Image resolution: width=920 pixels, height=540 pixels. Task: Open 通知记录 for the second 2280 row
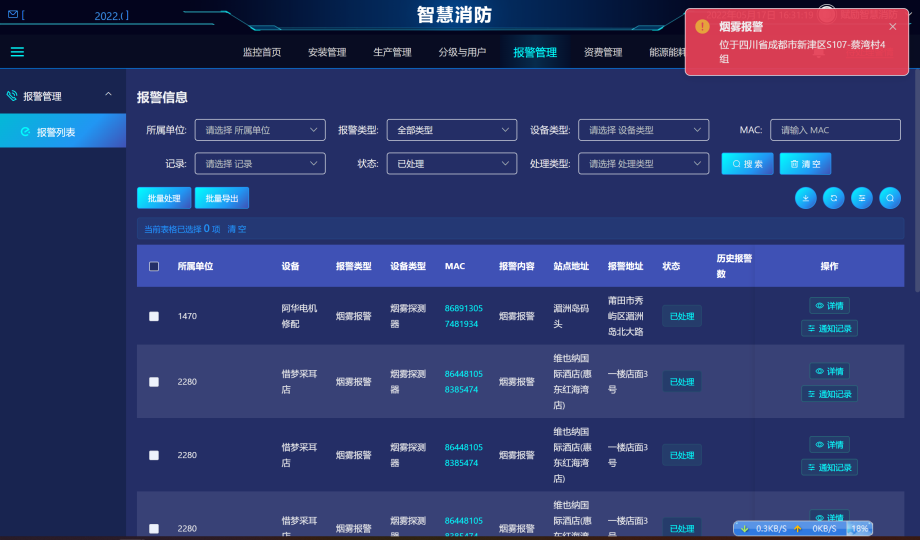(x=830, y=468)
